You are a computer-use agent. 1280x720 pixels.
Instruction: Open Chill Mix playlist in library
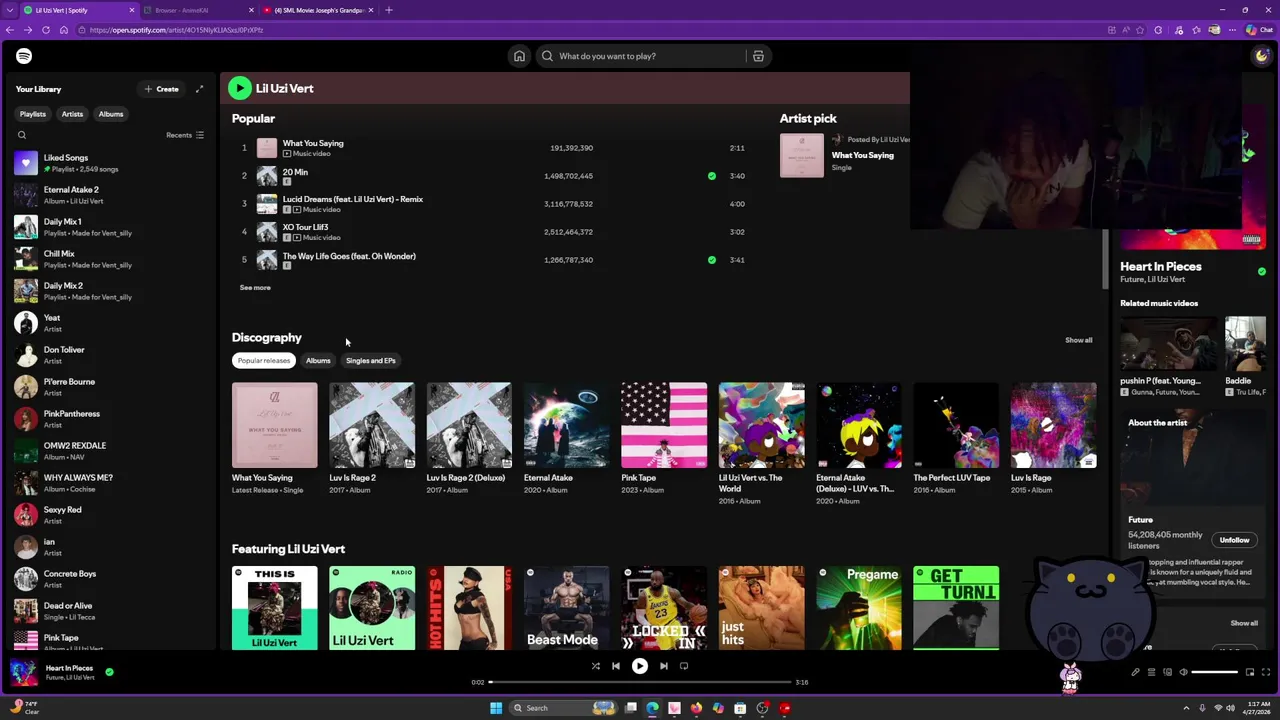[x=110, y=259]
